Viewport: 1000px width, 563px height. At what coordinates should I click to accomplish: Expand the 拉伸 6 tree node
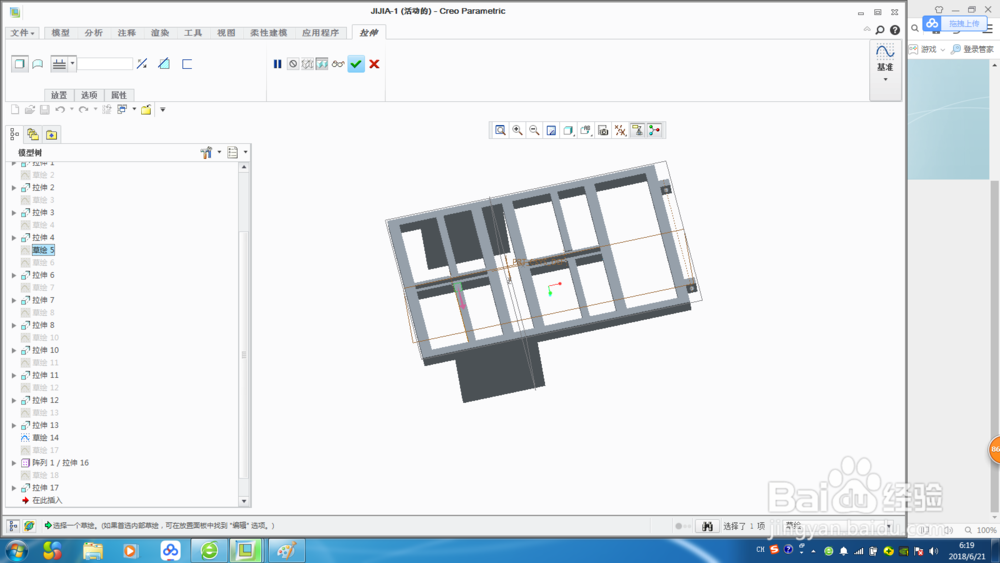tap(14, 275)
